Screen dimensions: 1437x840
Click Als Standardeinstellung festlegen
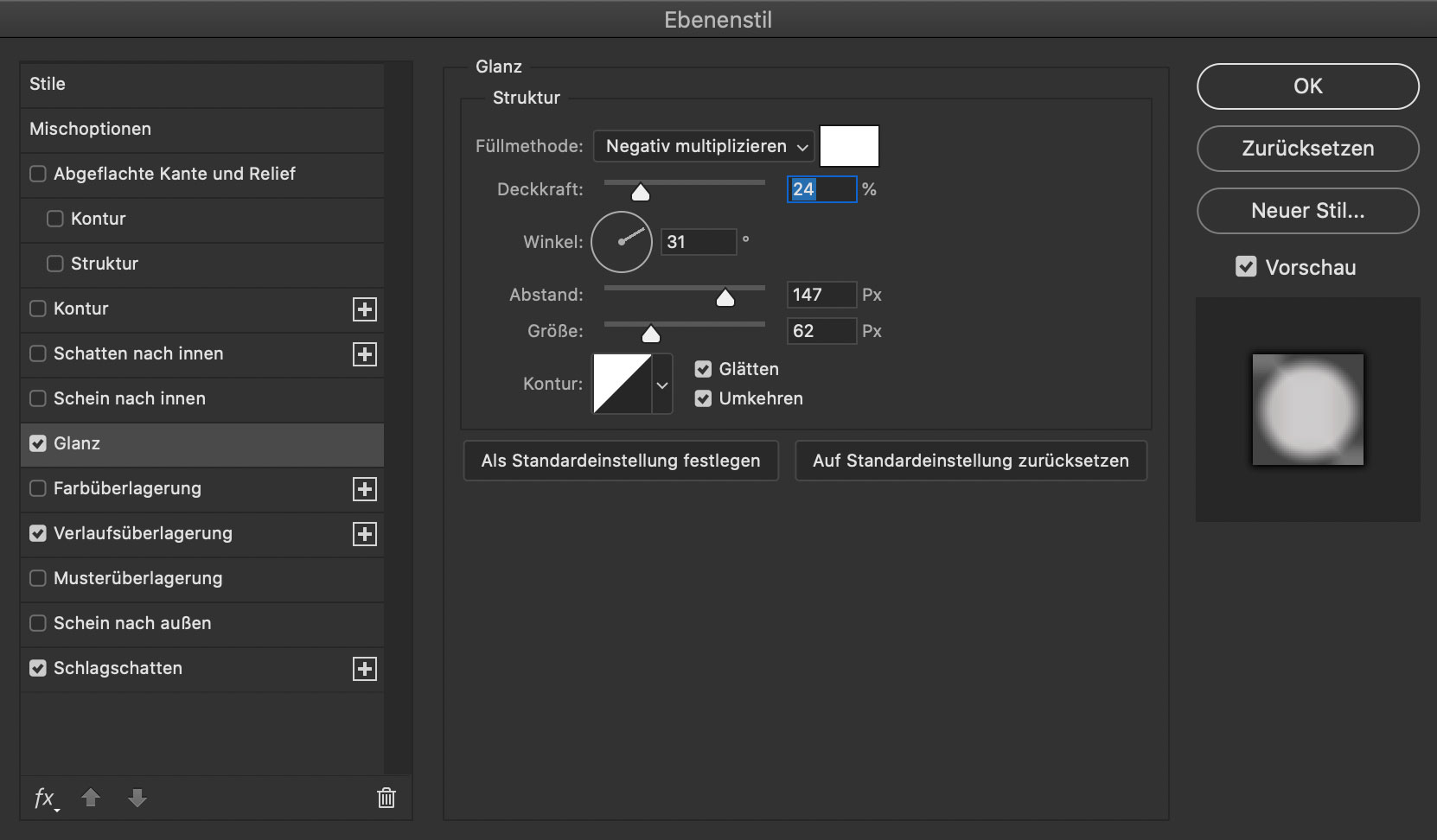pos(621,461)
